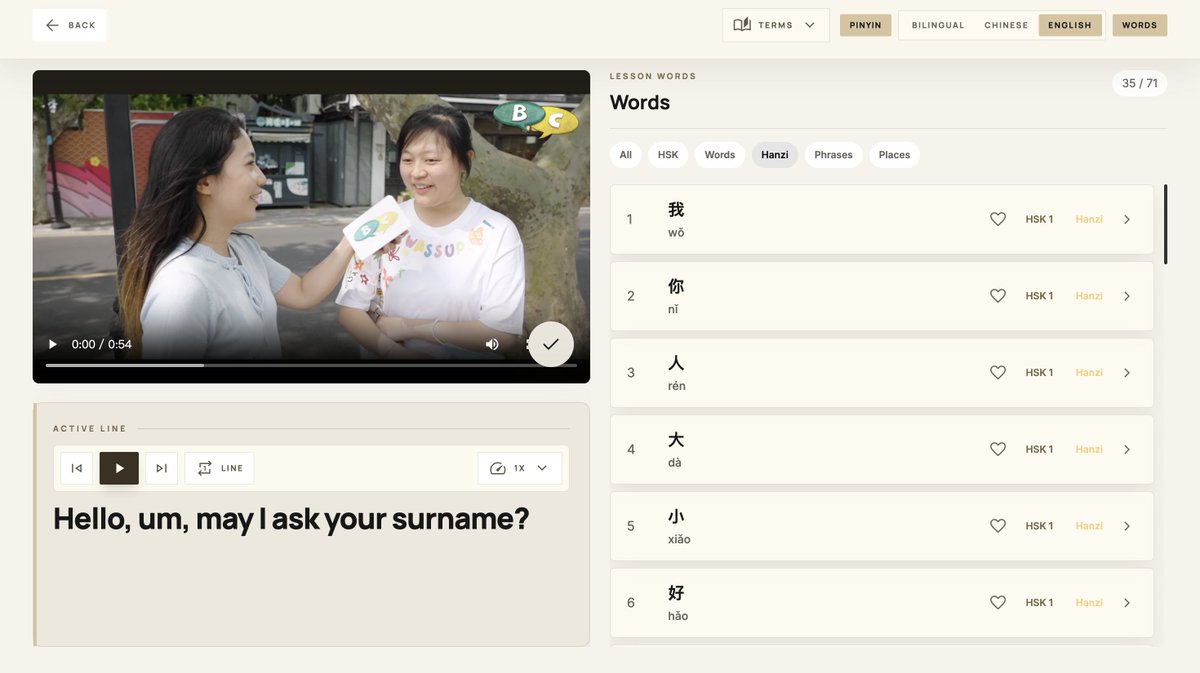The image size is (1200, 673).
Task: Toggle the Words panel button
Action: pos(1139,25)
